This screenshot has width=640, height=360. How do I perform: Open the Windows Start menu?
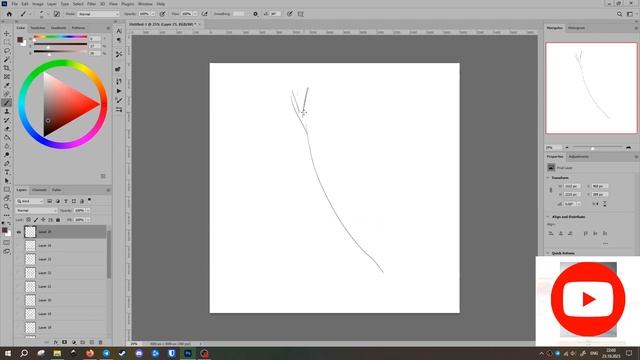tap(8, 353)
